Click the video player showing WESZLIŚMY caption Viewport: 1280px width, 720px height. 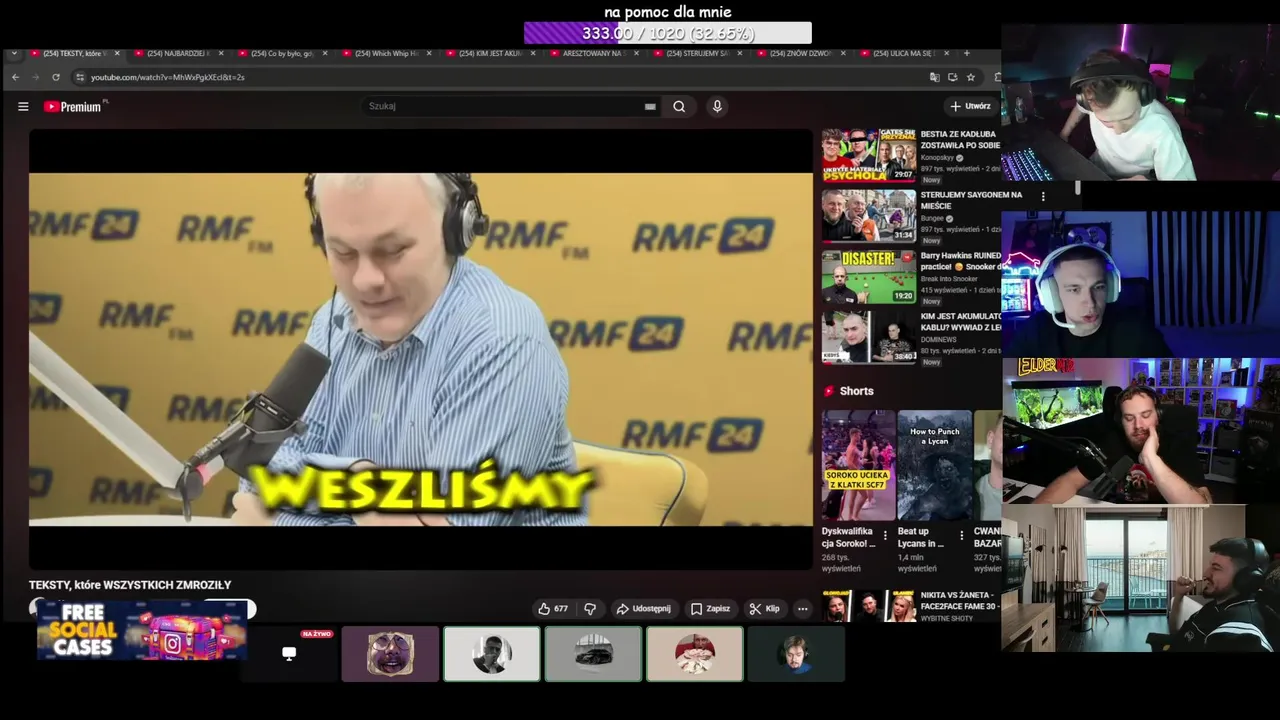421,349
